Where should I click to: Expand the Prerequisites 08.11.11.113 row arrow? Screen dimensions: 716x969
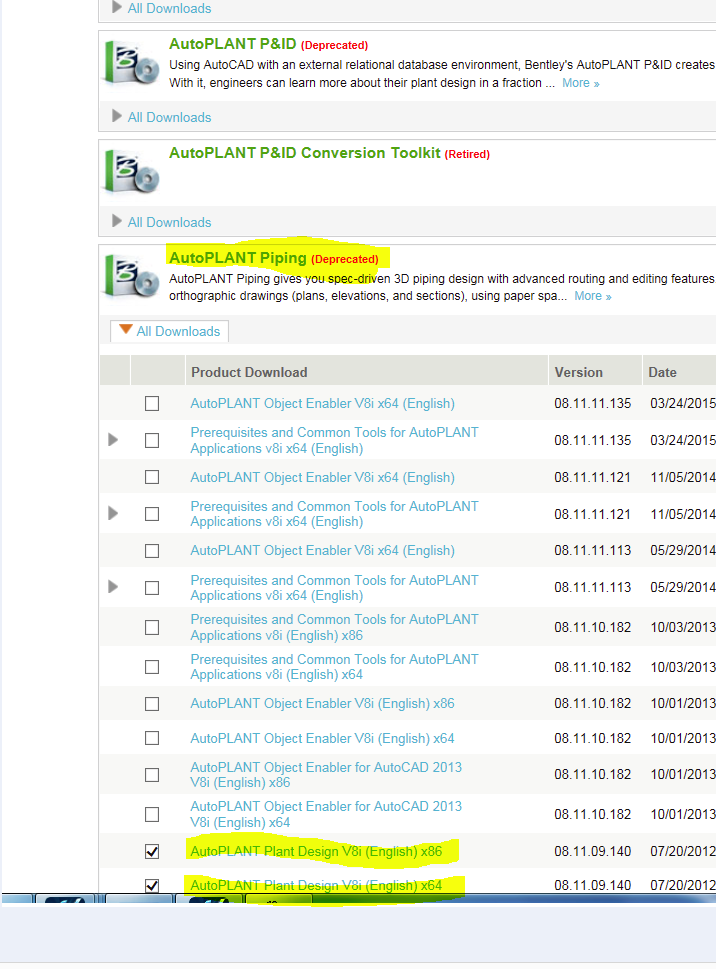[x=113, y=586]
